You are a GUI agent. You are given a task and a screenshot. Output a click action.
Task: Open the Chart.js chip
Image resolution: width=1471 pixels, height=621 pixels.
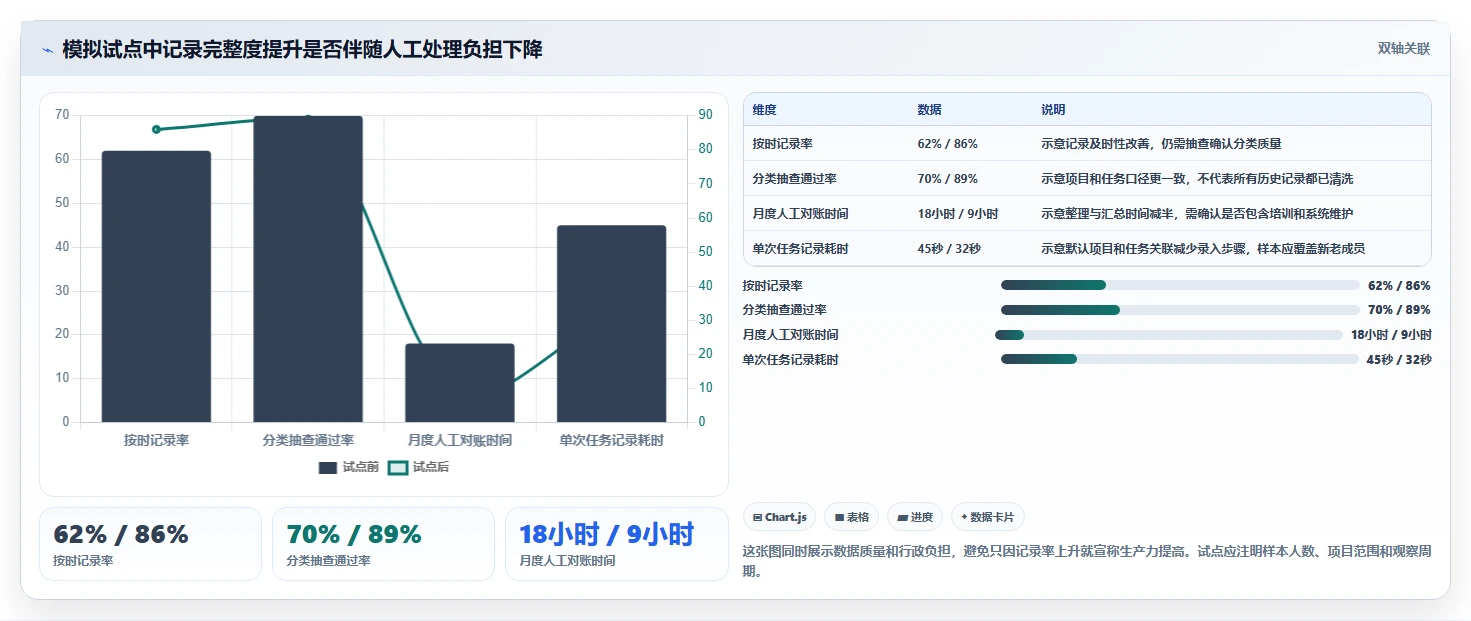[x=779, y=517]
